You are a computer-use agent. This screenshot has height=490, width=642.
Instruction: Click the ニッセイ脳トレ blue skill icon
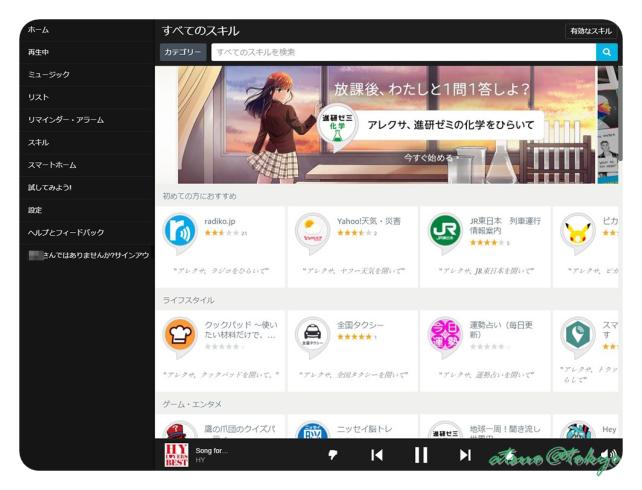point(312,430)
